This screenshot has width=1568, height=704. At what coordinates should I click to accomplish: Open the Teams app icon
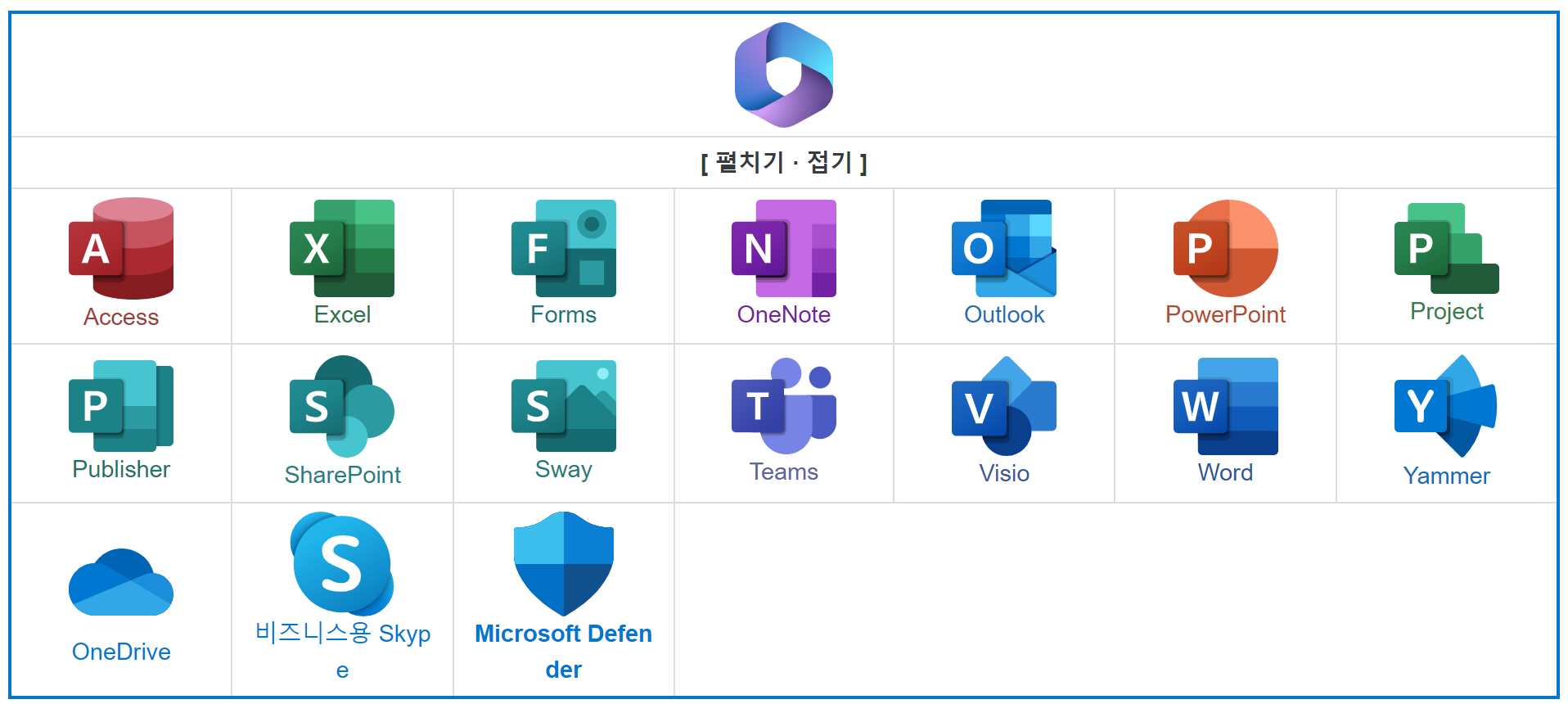tap(784, 405)
